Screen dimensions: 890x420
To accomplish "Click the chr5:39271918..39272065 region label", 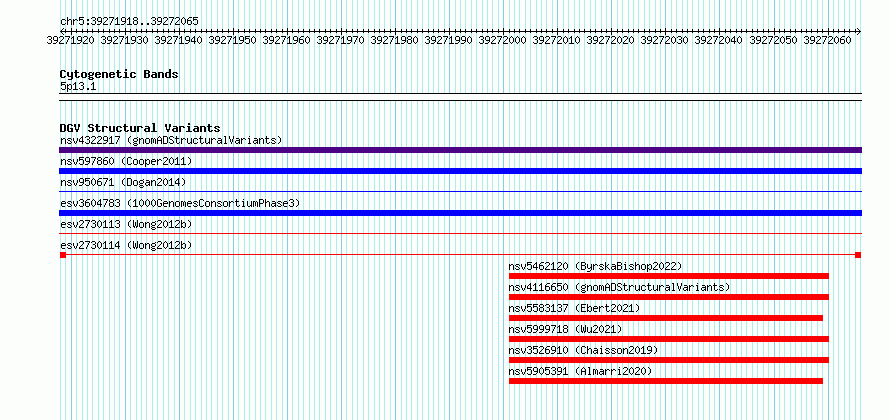I will tap(129, 21).
